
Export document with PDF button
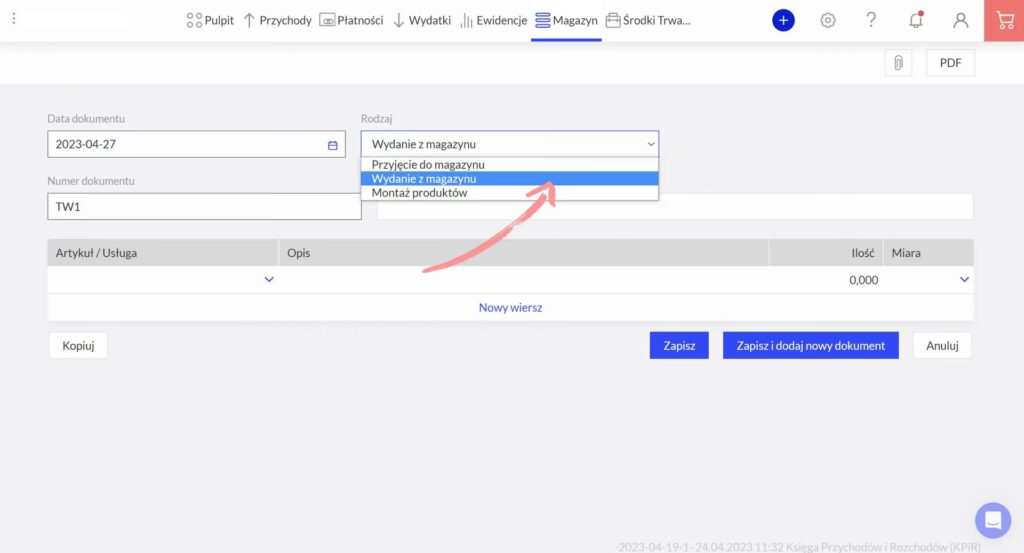[950, 63]
